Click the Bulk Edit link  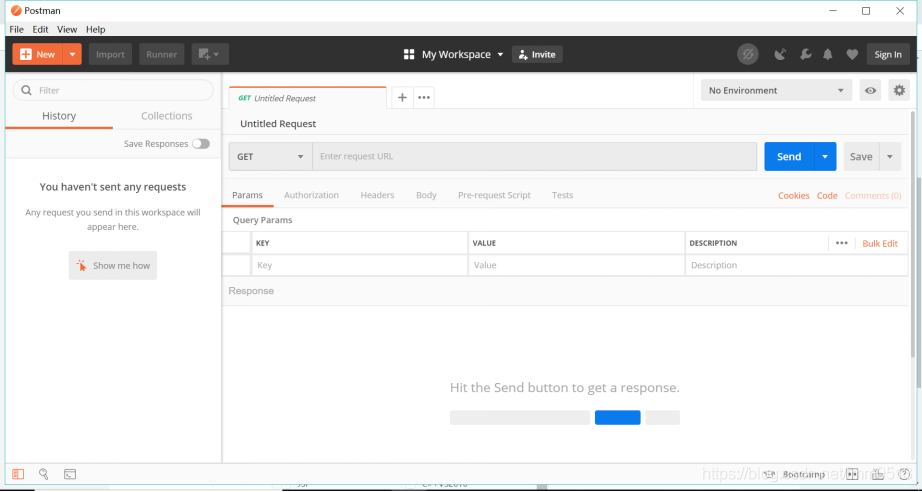click(x=880, y=243)
